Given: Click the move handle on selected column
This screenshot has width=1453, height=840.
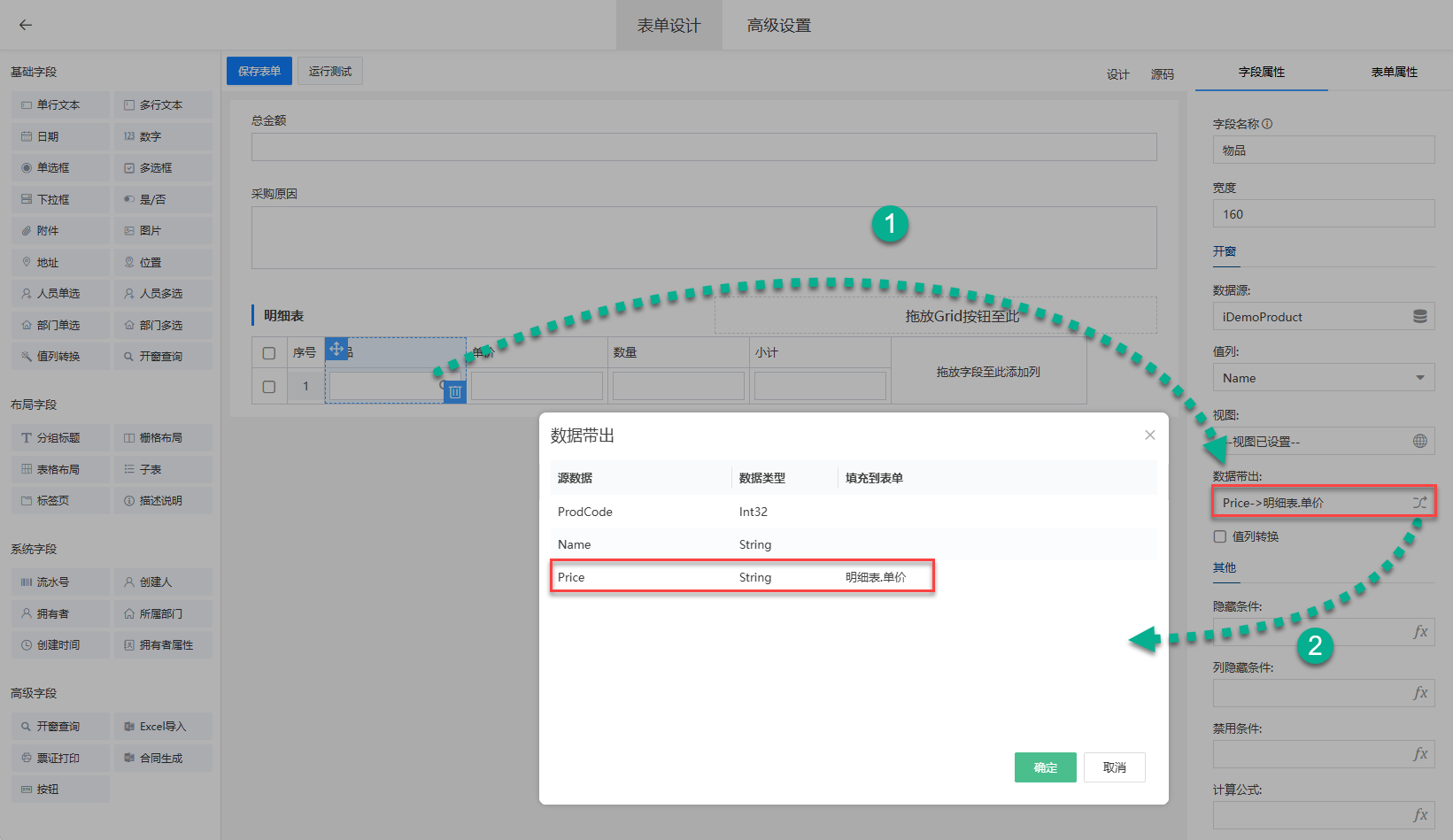Looking at the screenshot, I should [x=336, y=349].
